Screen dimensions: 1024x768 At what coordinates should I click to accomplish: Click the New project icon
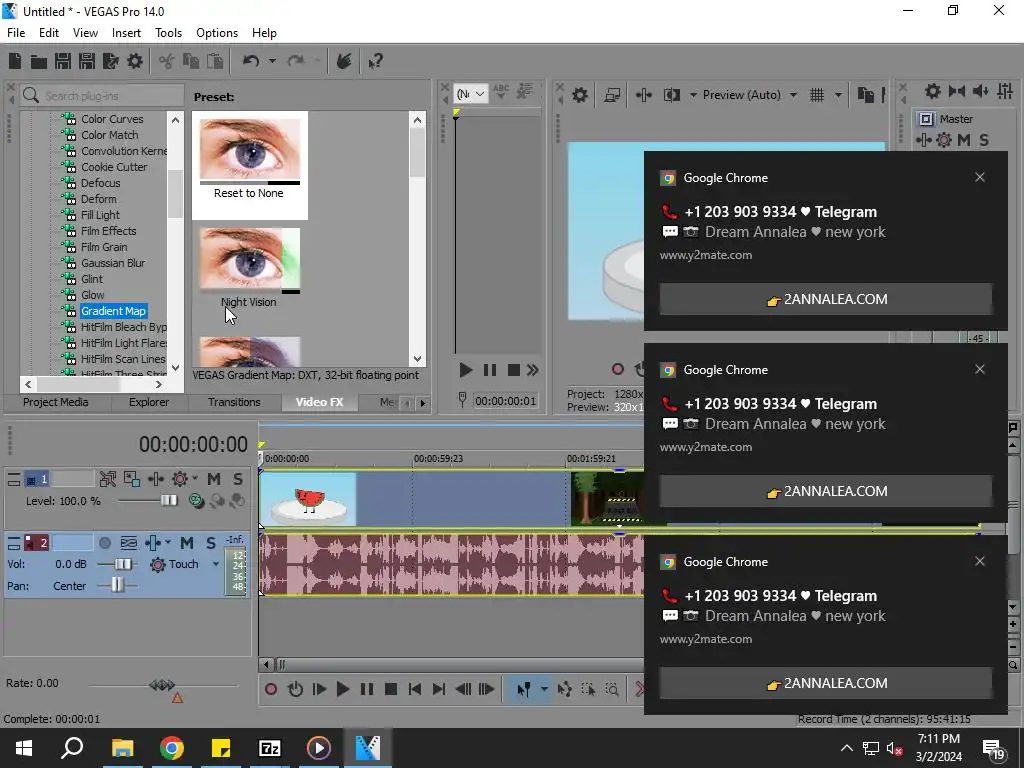pos(15,61)
